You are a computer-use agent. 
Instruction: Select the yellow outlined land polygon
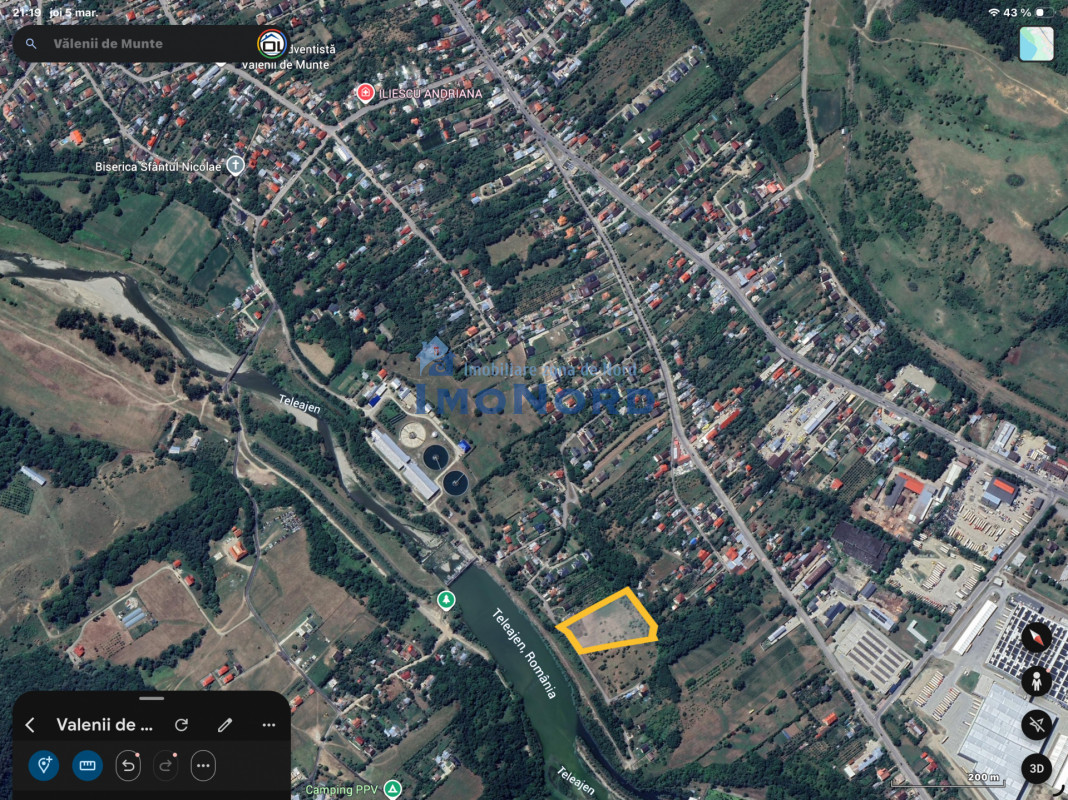point(608,623)
